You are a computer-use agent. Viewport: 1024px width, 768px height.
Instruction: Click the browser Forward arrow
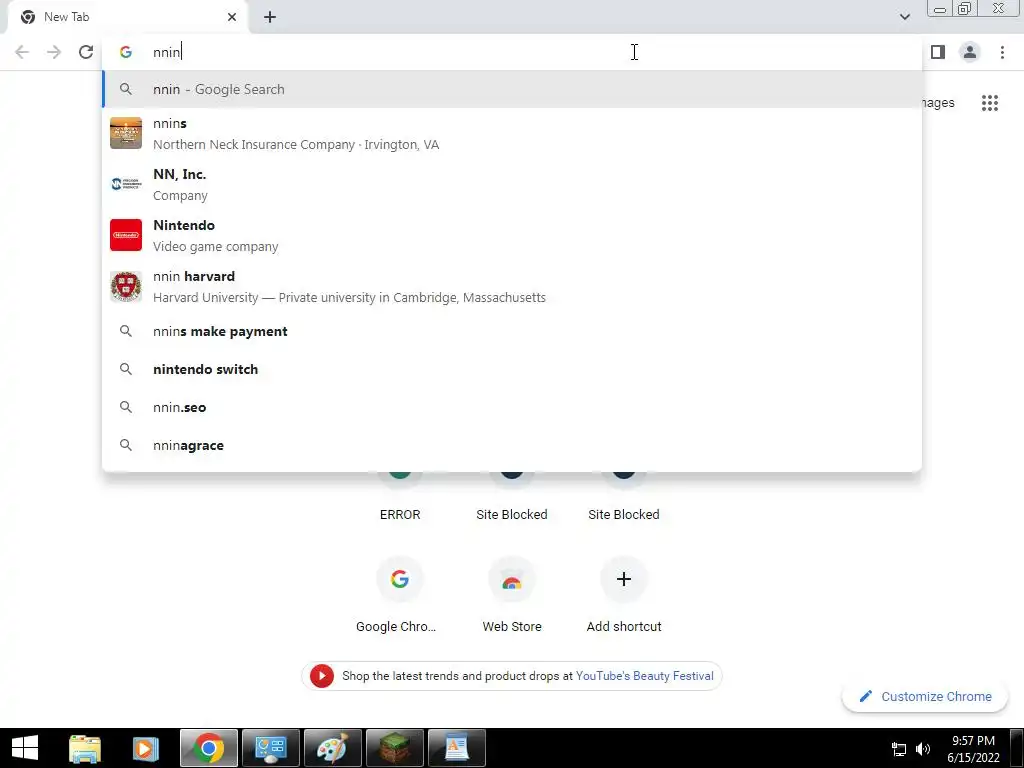[x=54, y=52]
